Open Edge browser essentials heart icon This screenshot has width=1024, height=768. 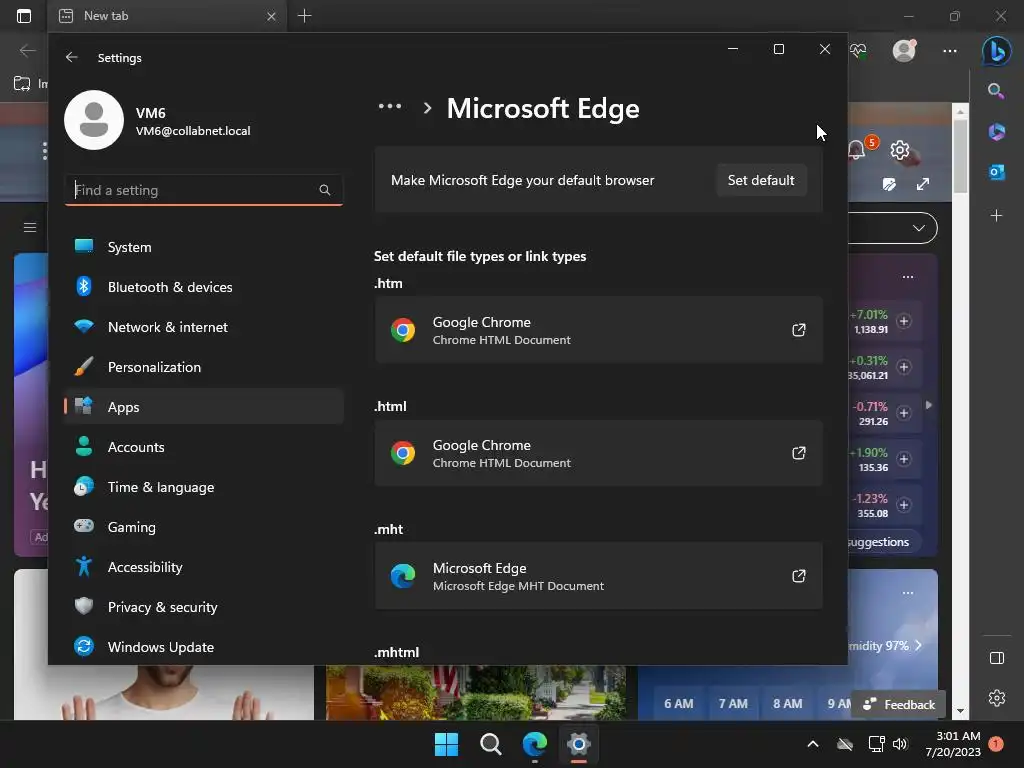click(x=858, y=51)
